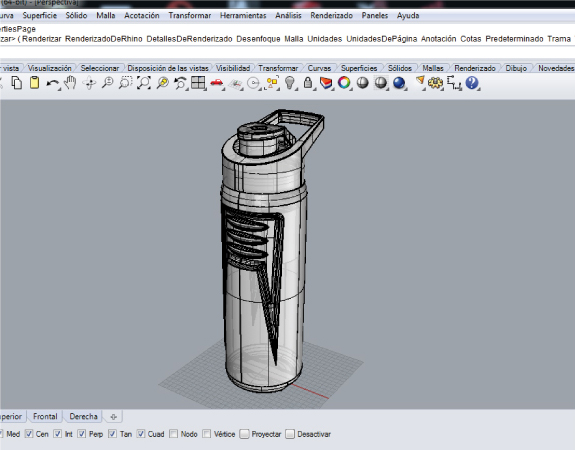Click the dimension tool icon

(454, 83)
